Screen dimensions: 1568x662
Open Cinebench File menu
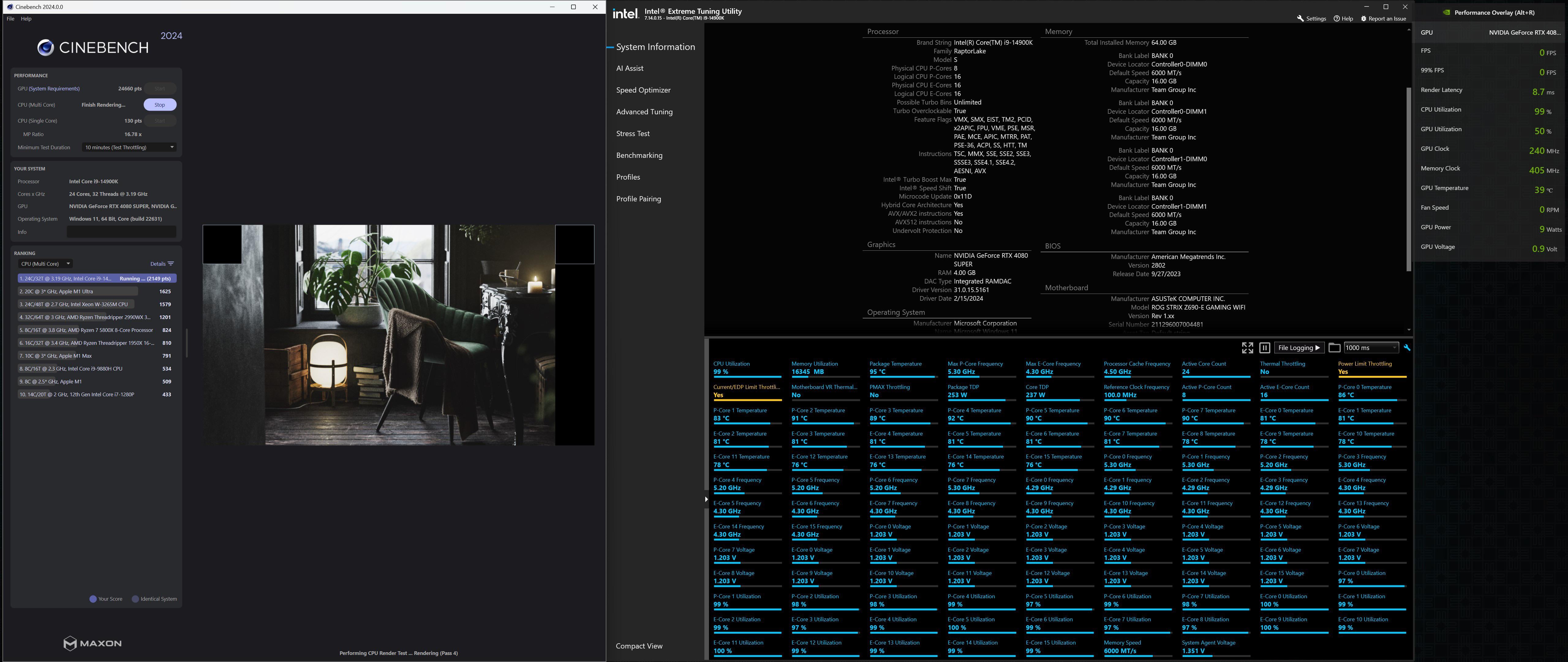tap(10, 19)
